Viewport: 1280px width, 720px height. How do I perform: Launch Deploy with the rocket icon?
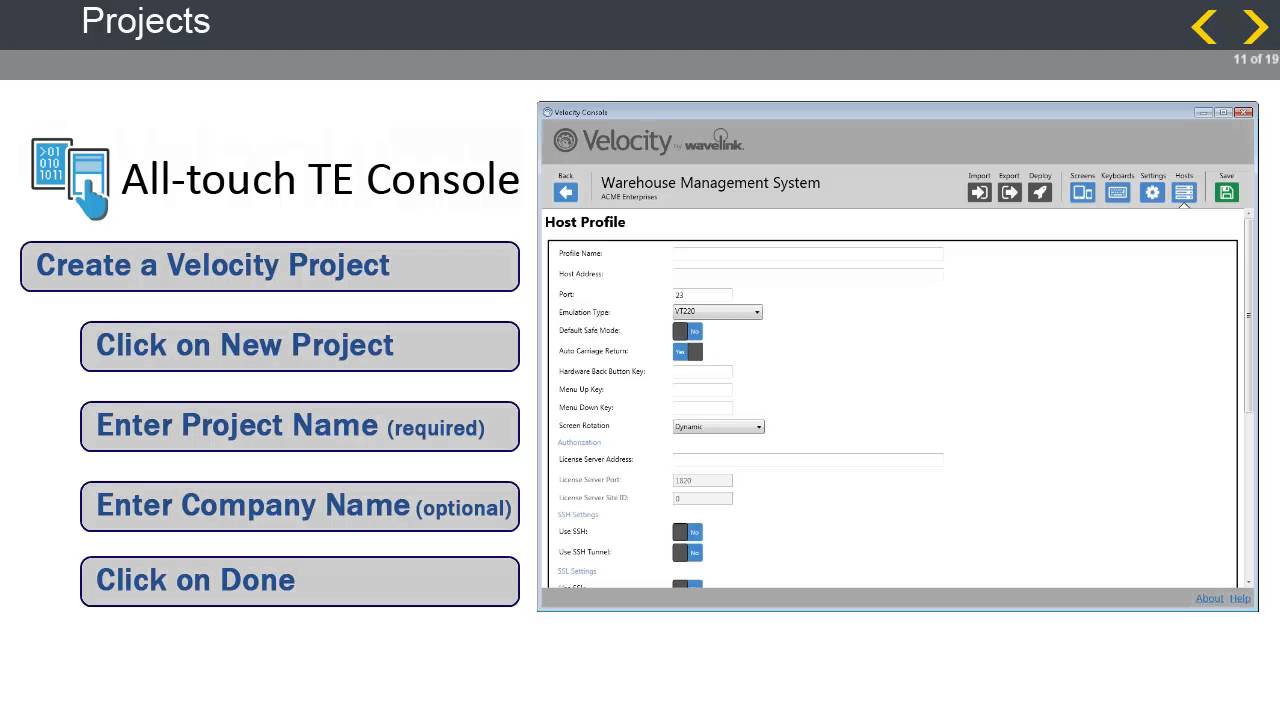[1040, 193]
